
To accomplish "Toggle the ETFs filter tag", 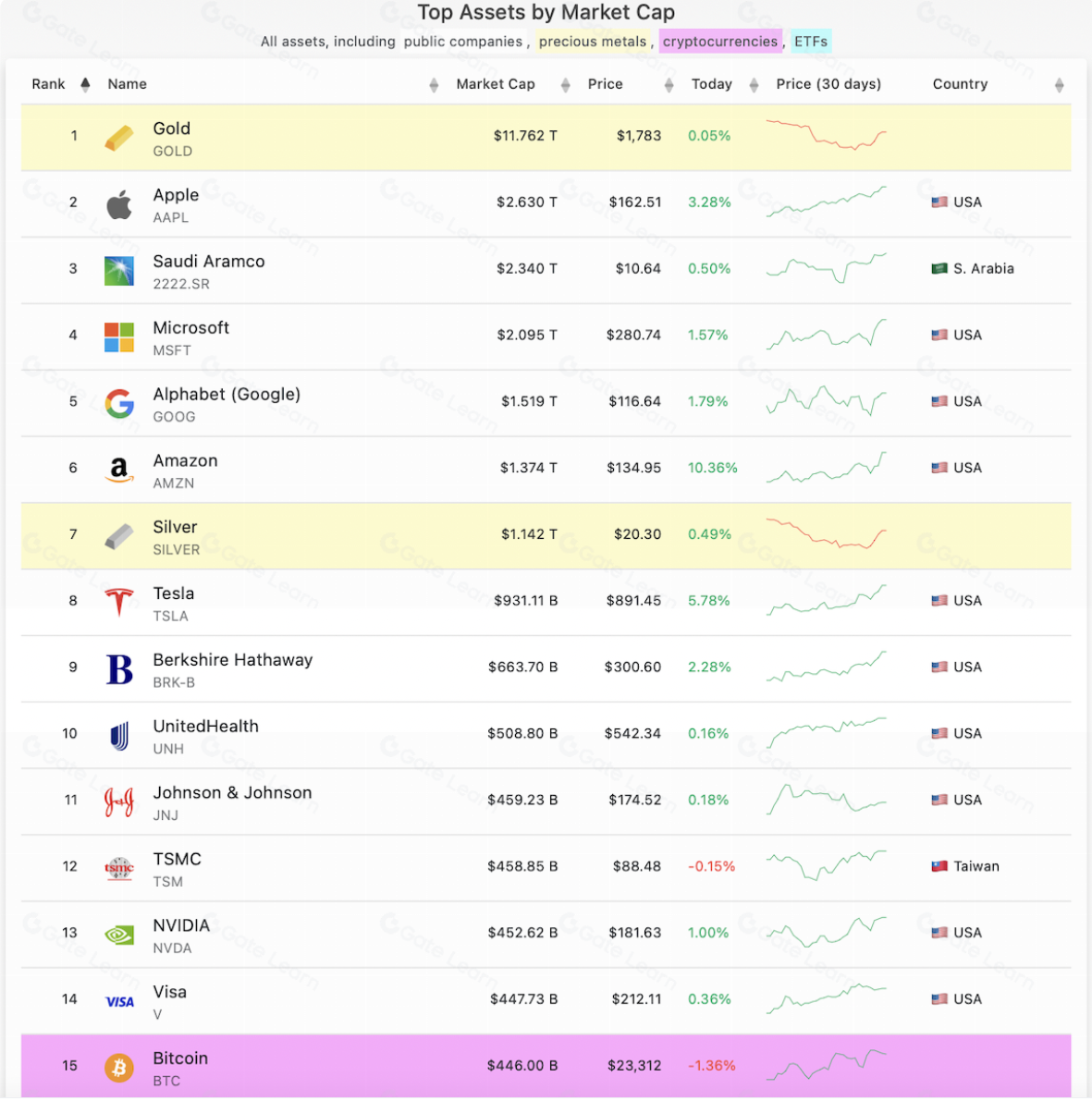I will tap(811, 42).
